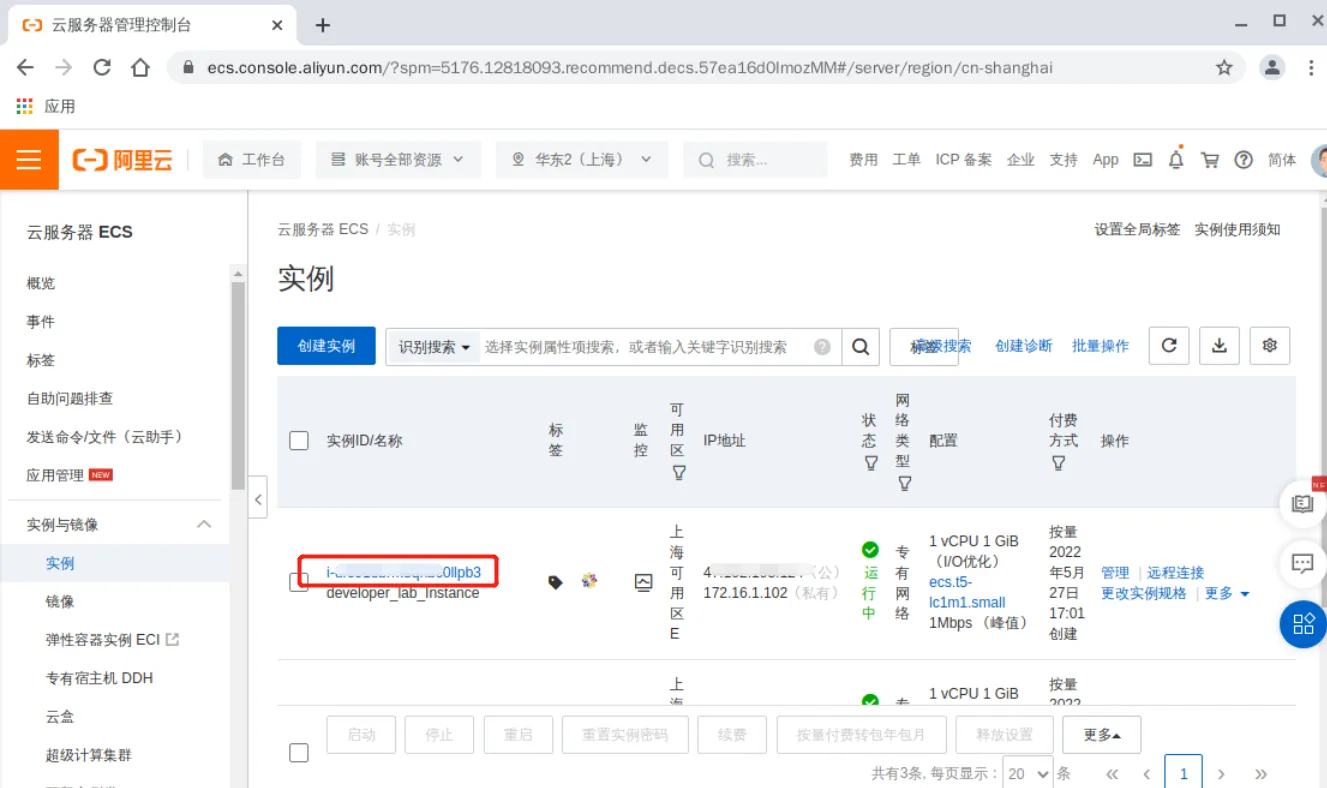Open the shopping cart icon
This screenshot has height=788, width=1327.
[x=1210, y=160]
